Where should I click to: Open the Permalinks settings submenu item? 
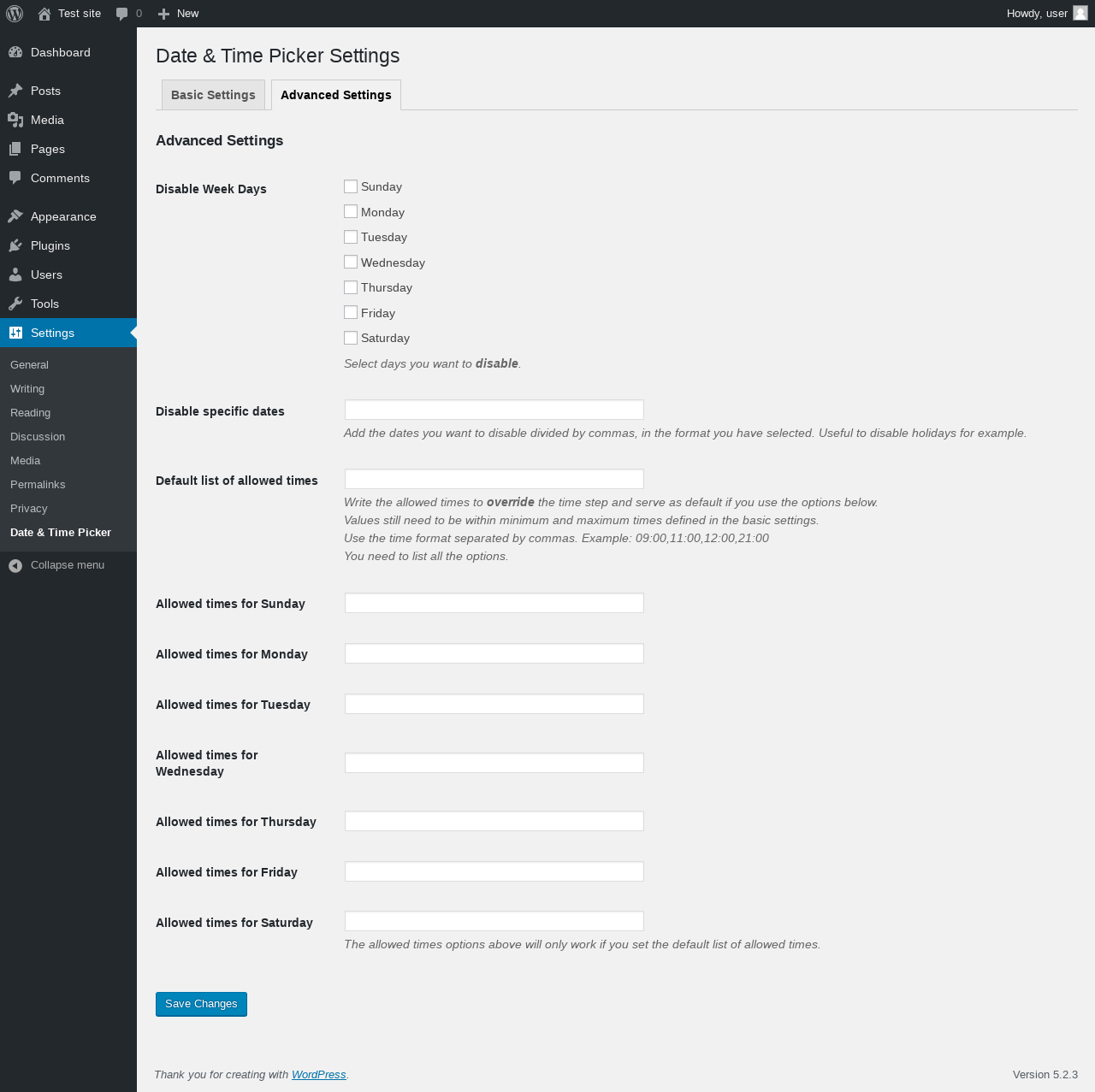click(x=38, y=484)
